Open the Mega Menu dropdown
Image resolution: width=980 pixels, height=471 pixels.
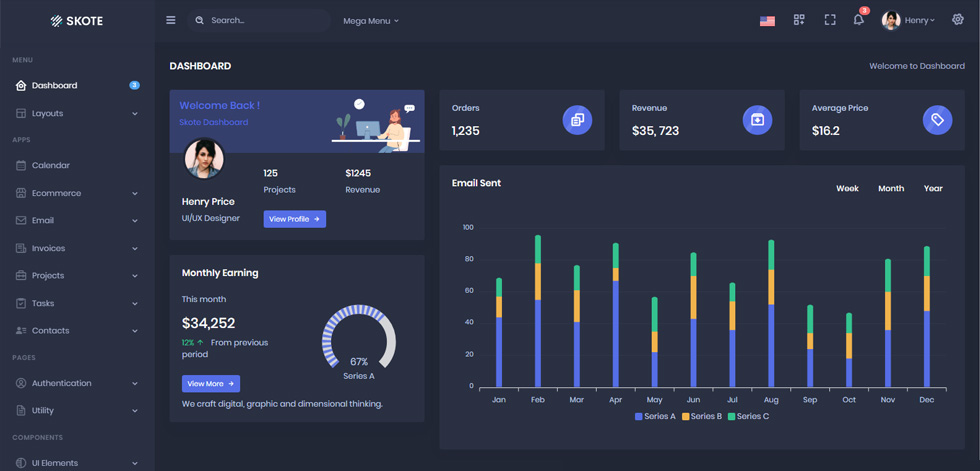pos(371,21)
